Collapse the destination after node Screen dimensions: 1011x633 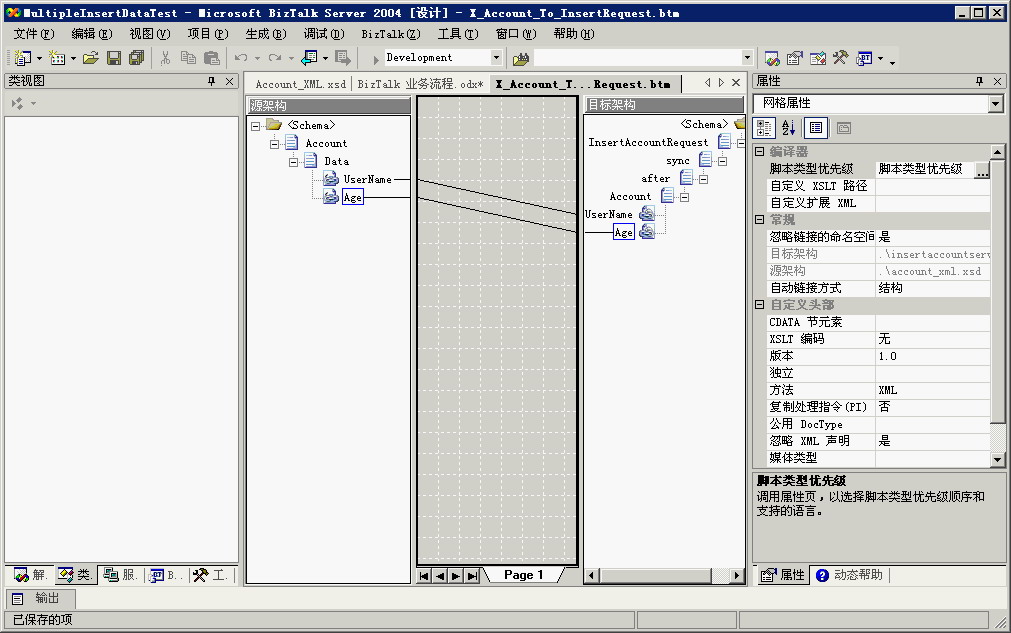point(703,179)
